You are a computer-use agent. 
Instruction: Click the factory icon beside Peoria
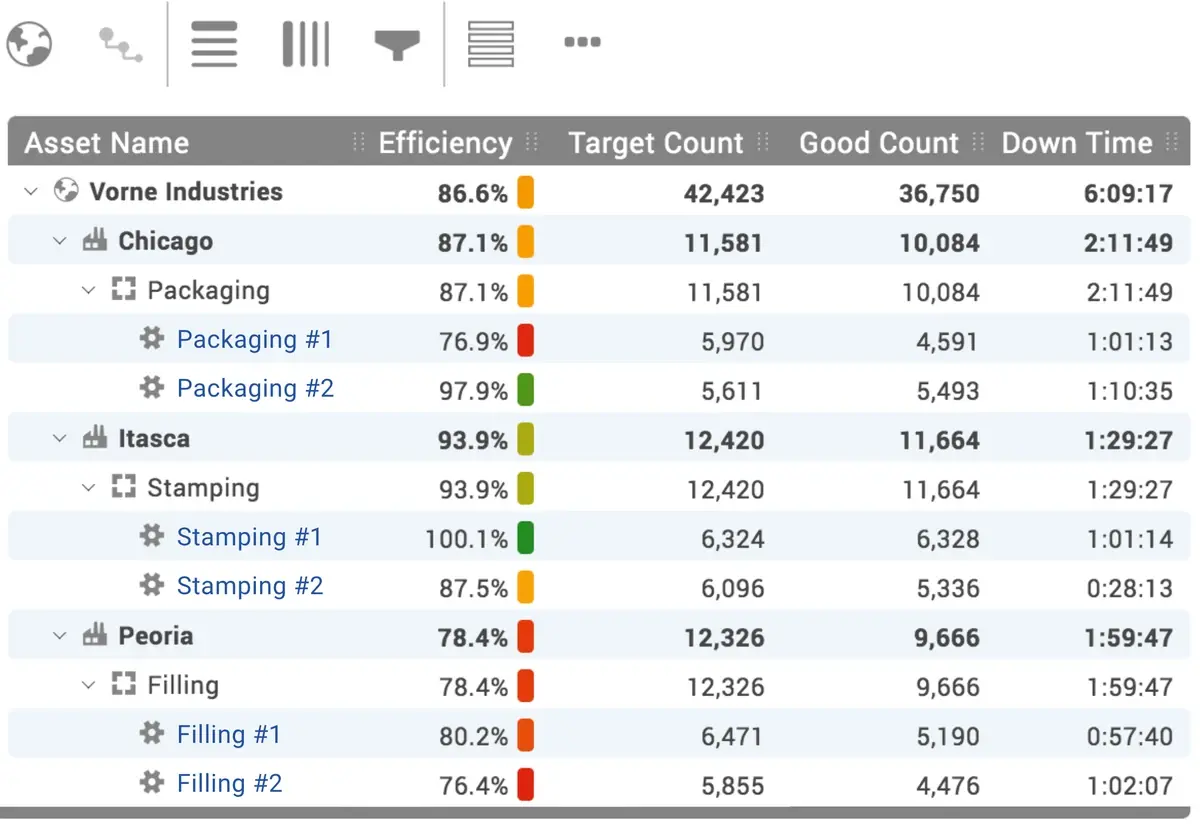click(x=95, y=634)
